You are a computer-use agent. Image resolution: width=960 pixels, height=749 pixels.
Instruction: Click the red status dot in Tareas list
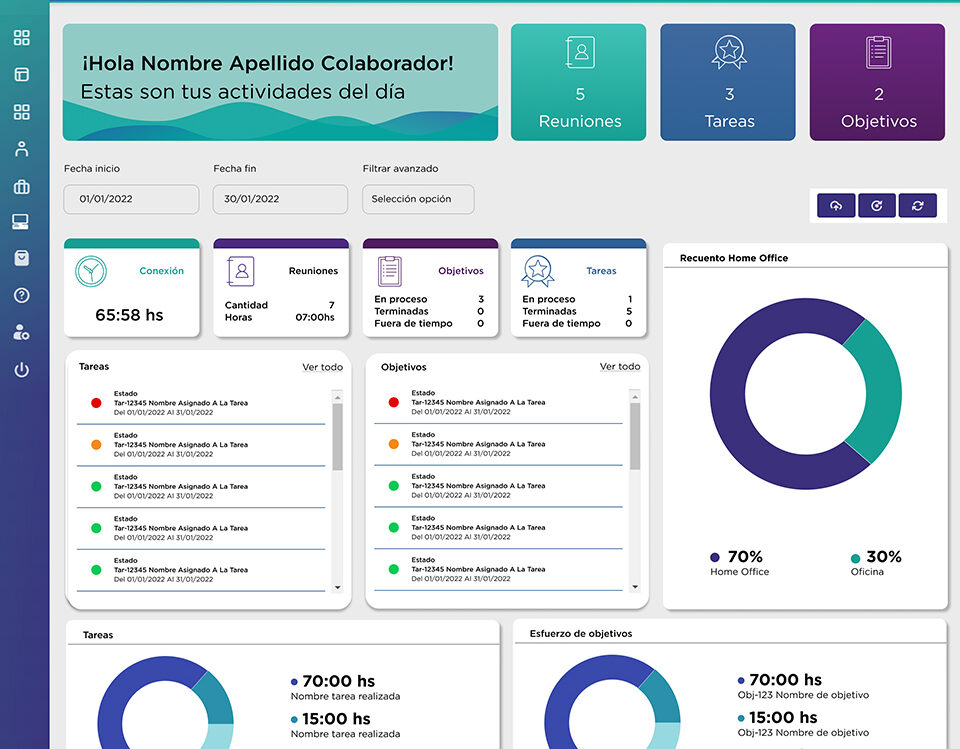point(96,403)
